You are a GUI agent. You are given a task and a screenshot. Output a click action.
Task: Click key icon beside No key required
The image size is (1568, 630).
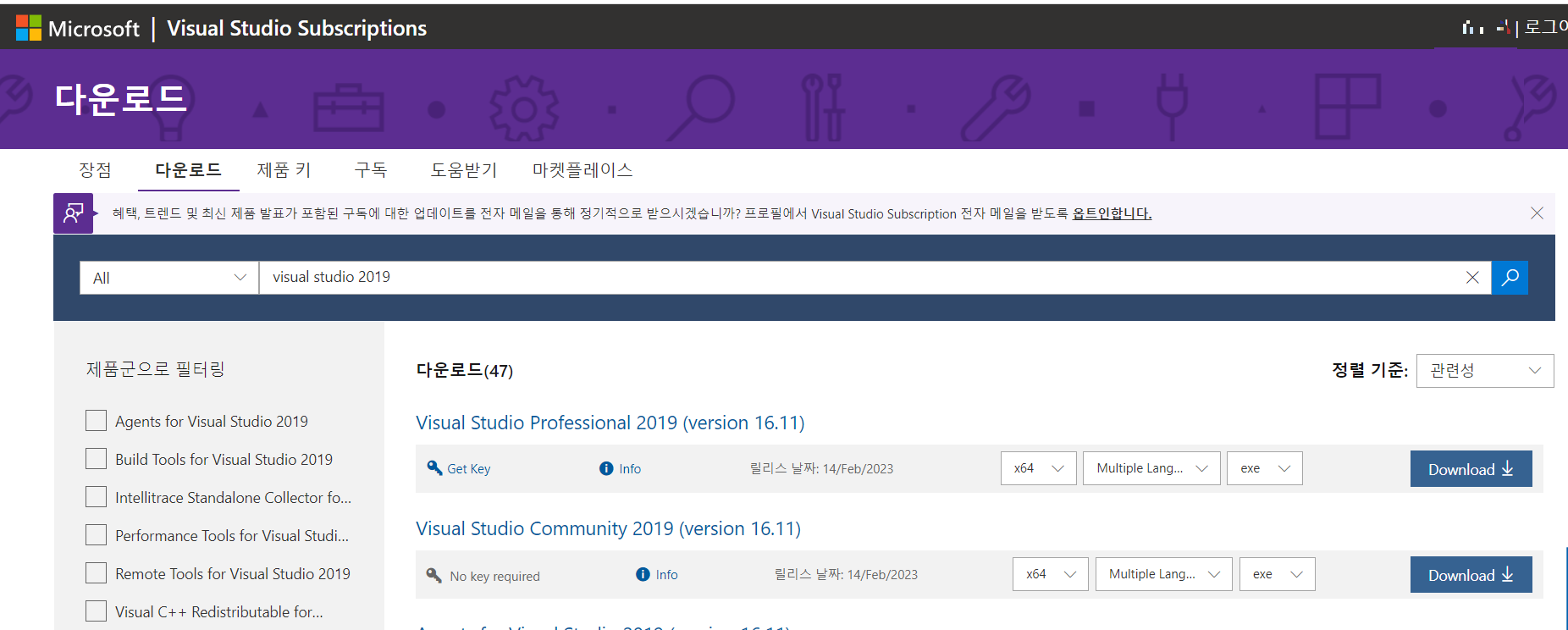pyautogui.click(x=434, y=575)
